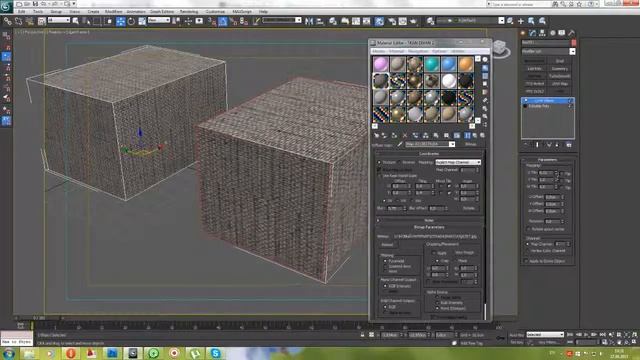
Task: Click Go to Parent in Material Editor
Action: click(475, 136)
